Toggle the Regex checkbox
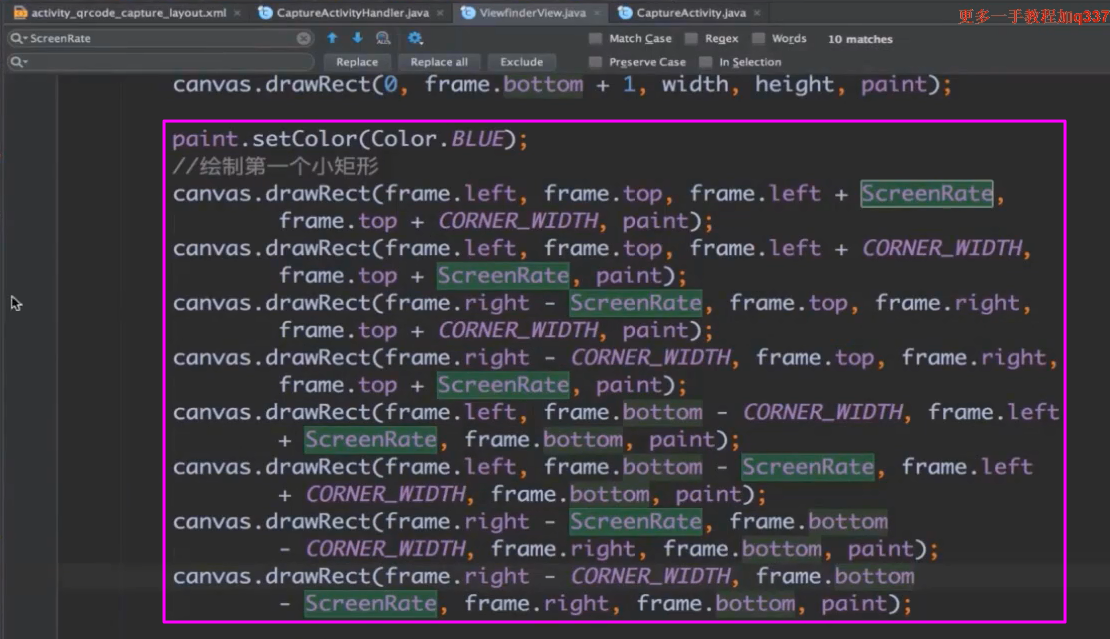1110x639 pixels. tap(692, 39)
